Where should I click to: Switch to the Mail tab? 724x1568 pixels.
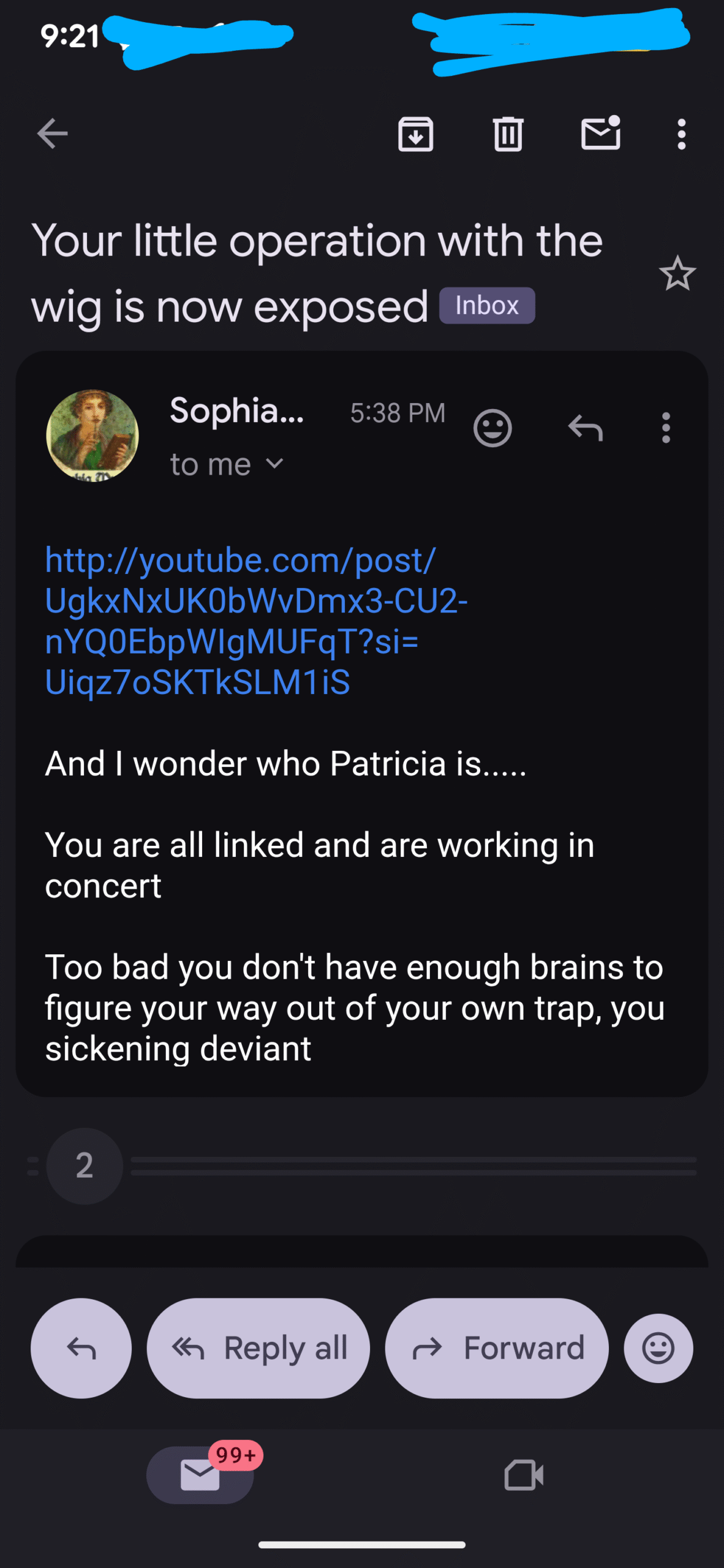[x=200, y=1475]
